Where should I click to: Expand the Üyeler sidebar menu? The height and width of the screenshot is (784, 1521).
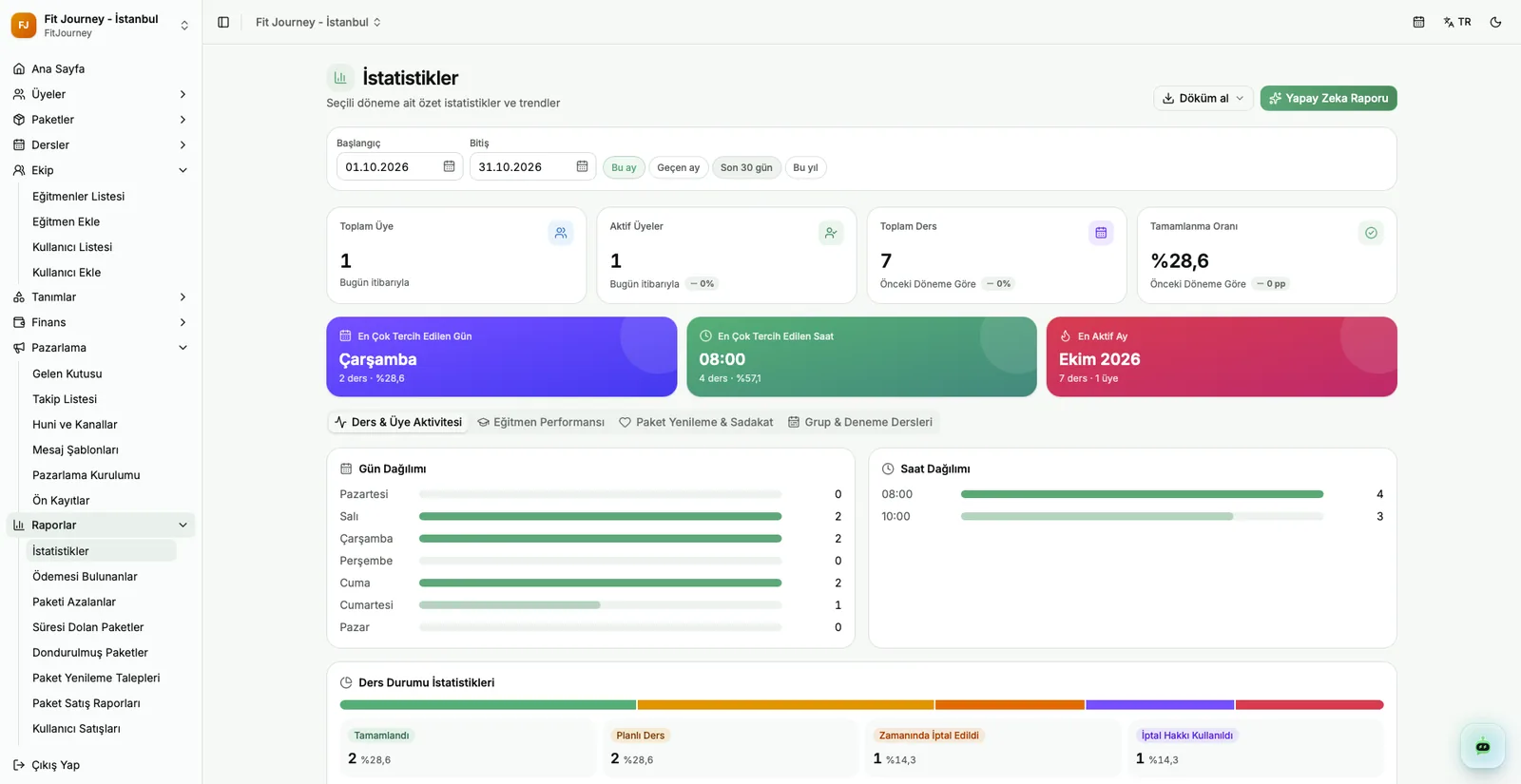point(101,94)
